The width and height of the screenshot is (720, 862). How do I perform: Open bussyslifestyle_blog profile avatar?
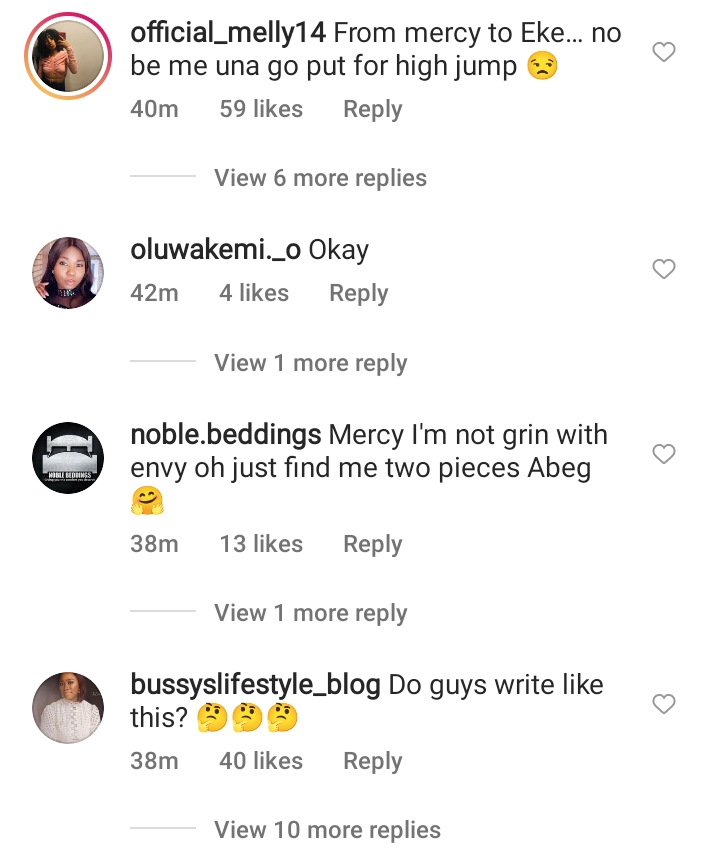pos(68,708)
